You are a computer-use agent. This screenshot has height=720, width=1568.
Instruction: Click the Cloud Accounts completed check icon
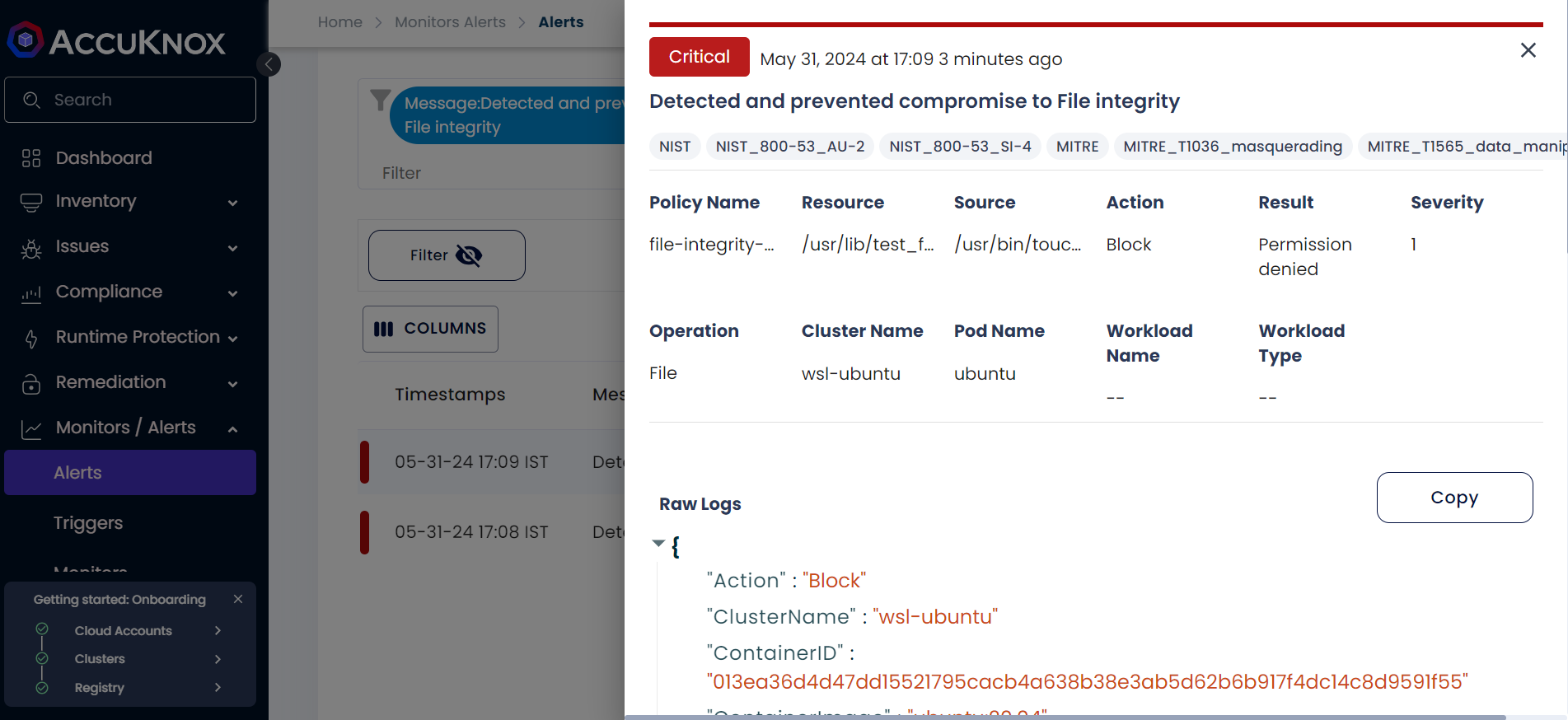point(42,629)
